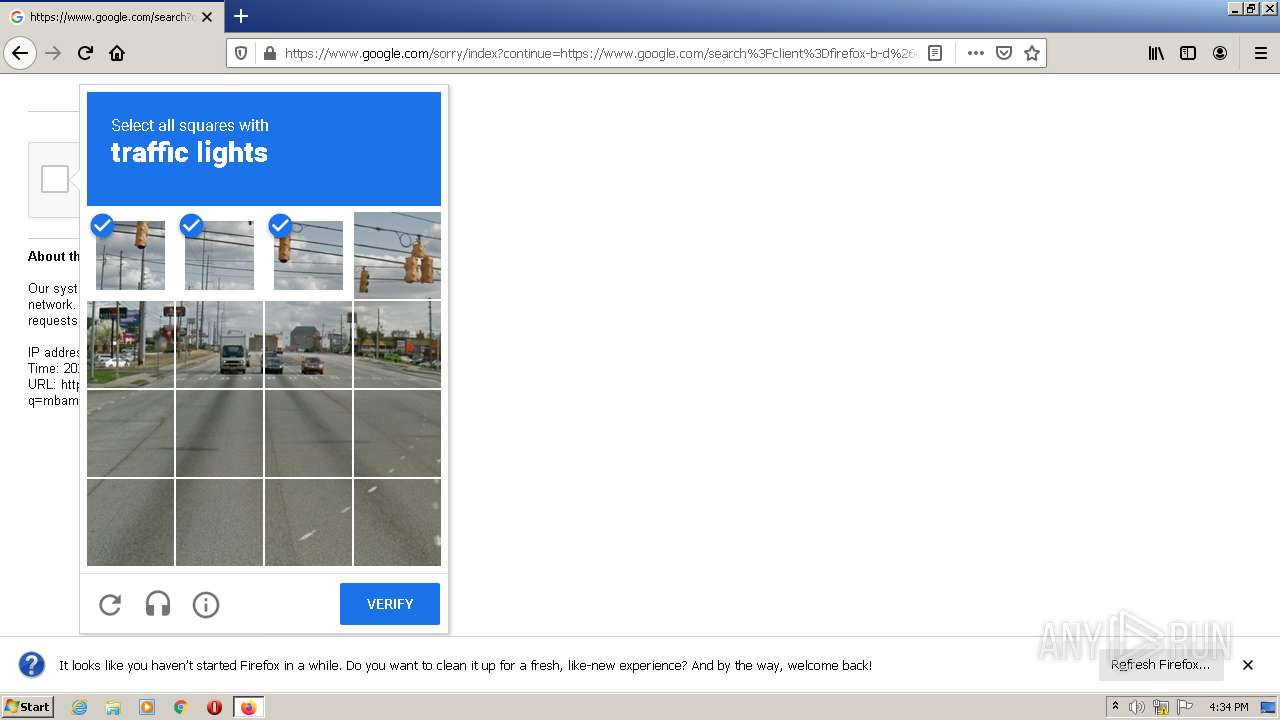Viewport: 1280px width, 720px height.
Task: Open the Library bookshelf icon
Action: tap(1156, 53)
